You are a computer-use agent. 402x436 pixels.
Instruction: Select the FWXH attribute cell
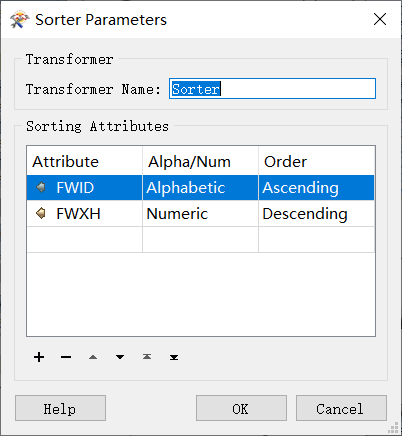(x=85, y=213)
